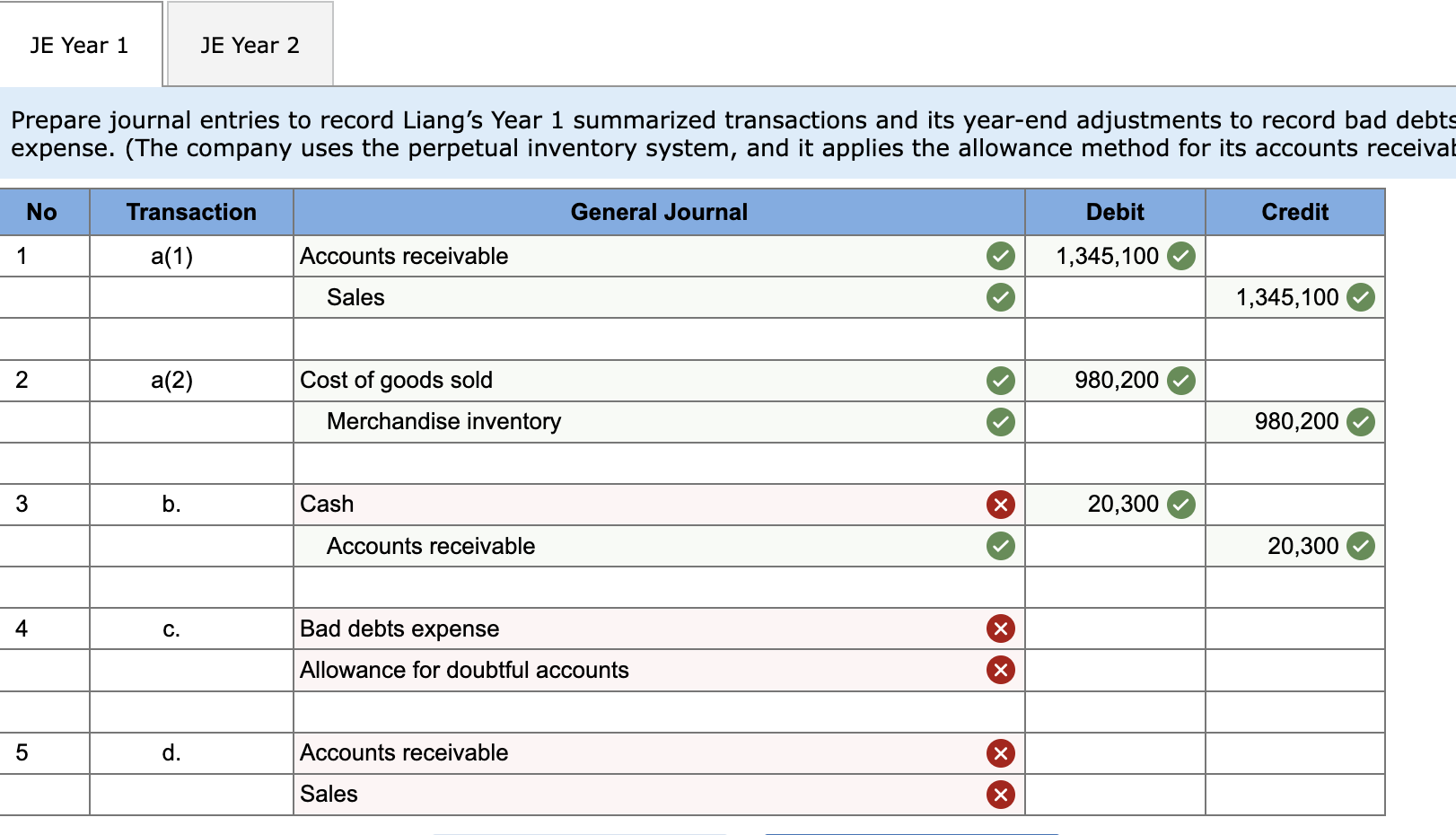Click the empty debit cell for Bad debts expense
Viewport: 1456px width, 835px height.
(x=1115, y=628)
